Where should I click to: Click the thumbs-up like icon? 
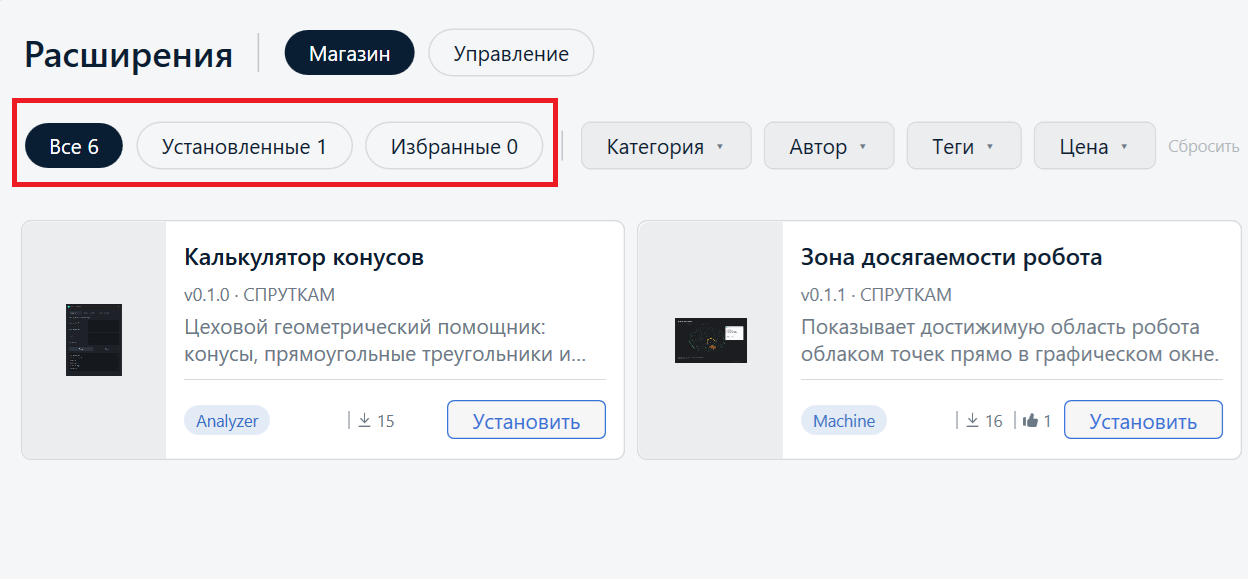[1030, 421]
